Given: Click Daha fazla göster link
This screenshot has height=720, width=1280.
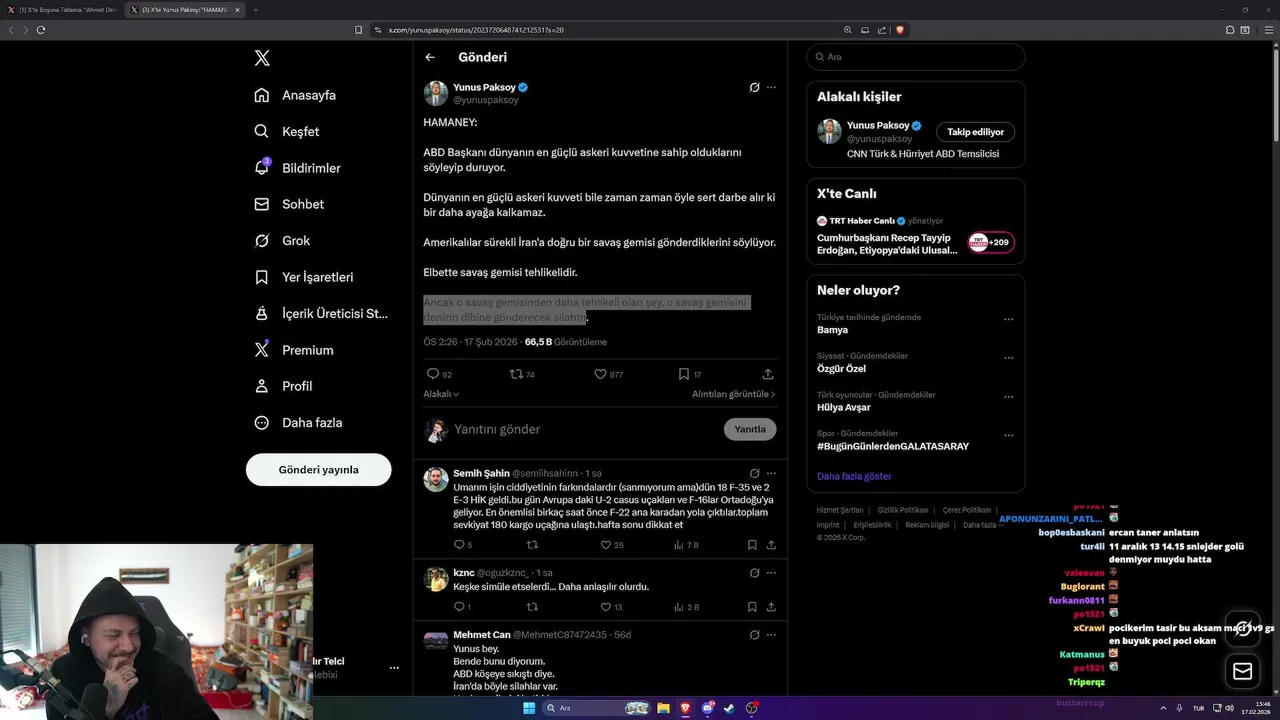Looking at the screenshot, I should [x=854, y=476].
